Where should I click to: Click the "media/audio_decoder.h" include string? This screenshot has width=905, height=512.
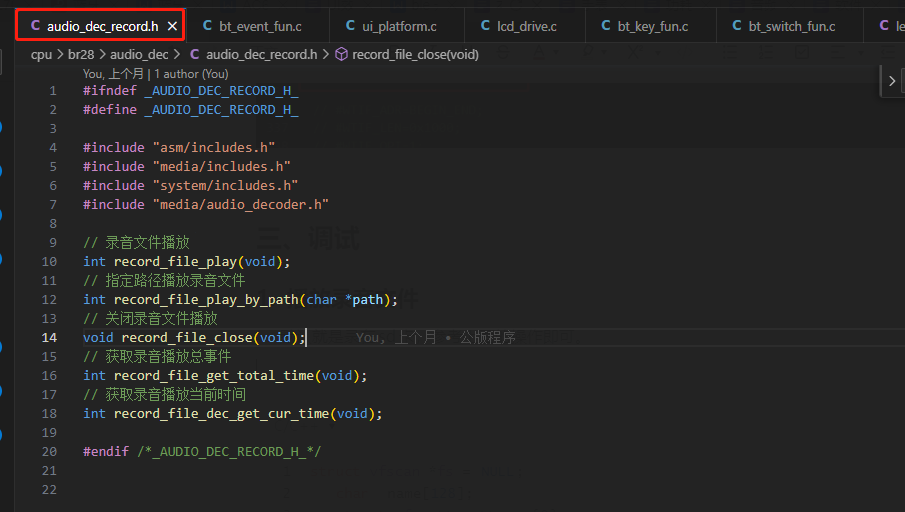coord(241,205)
